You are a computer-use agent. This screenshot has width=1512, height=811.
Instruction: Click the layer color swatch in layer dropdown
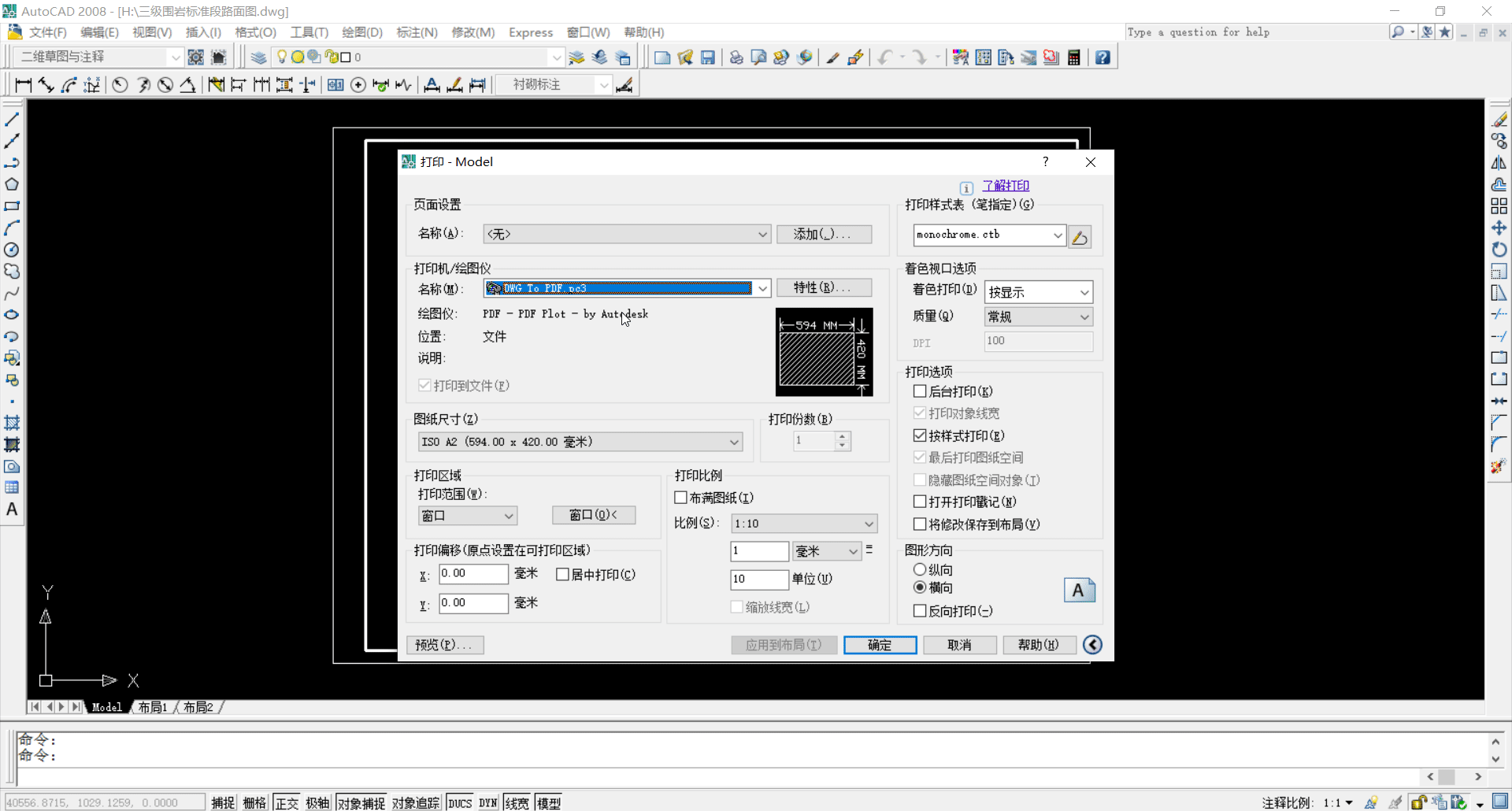click(x=345, y=57)
